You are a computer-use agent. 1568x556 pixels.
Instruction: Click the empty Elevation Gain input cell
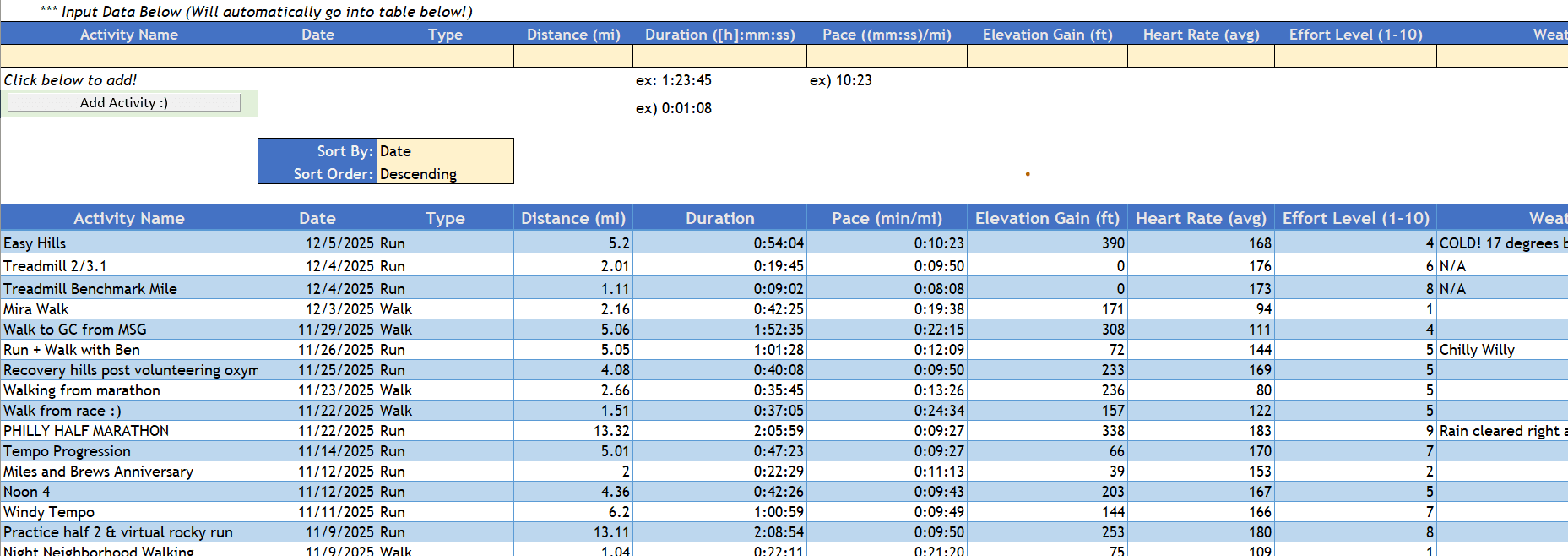point(1047,56)
